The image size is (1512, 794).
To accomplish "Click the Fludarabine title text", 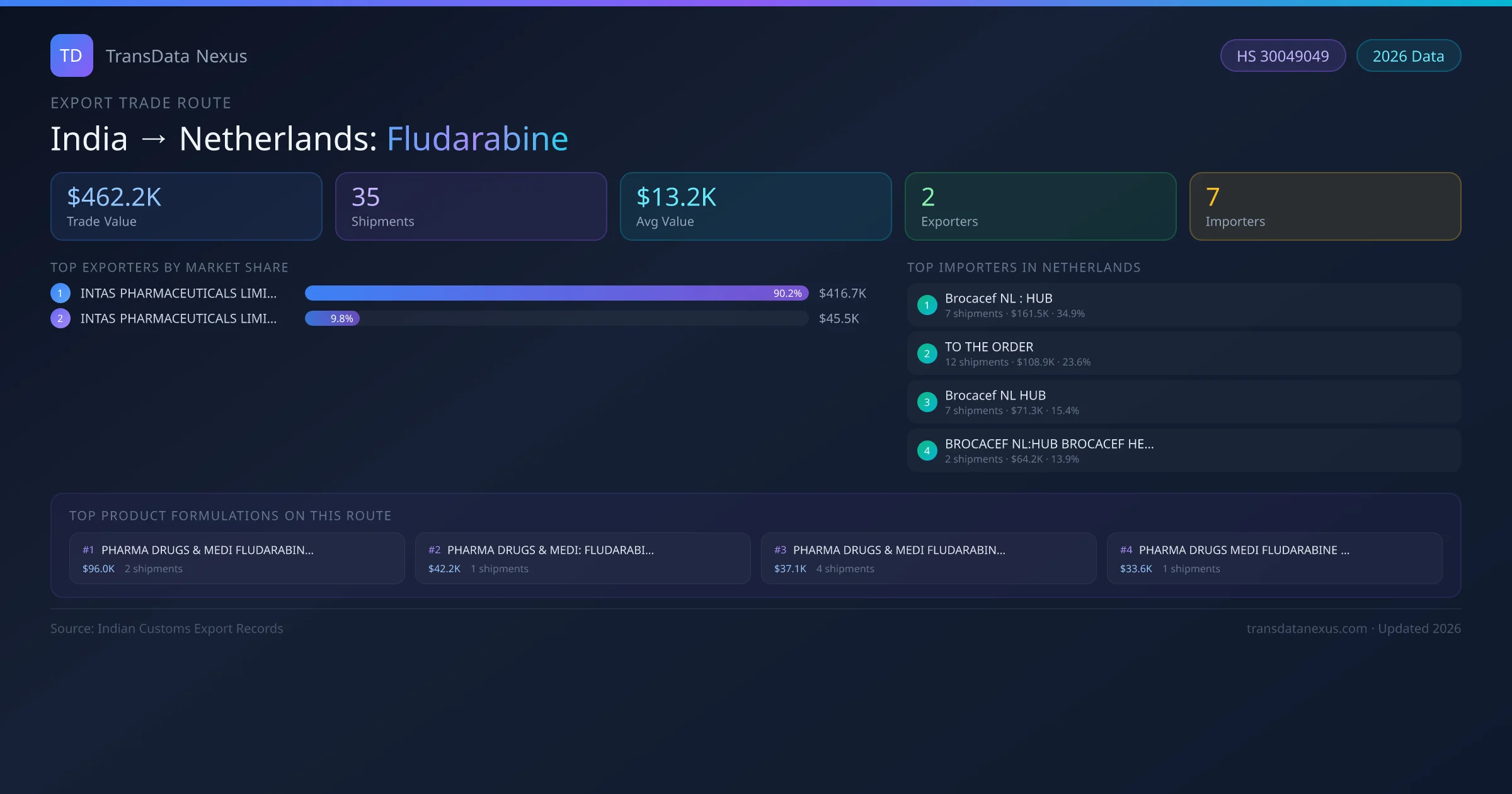I will pyautogui.click(x=477, y=139).
